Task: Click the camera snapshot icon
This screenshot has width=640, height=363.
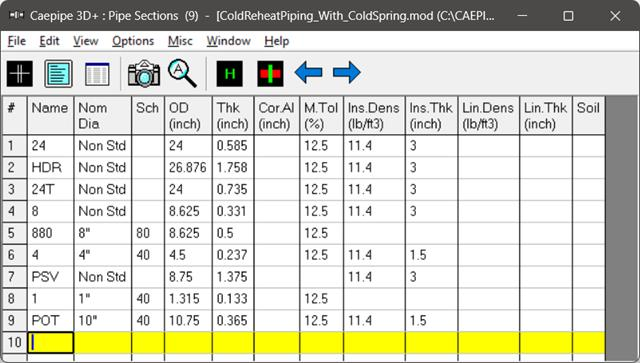Action: click(x=144, y=73)
